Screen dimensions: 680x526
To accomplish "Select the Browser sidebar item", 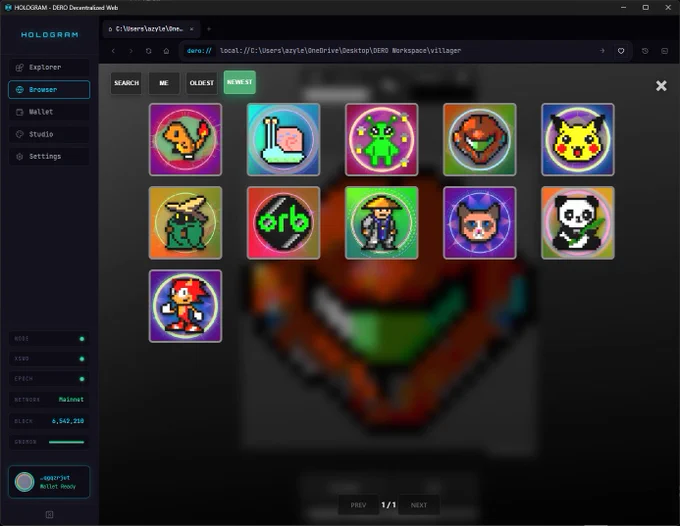I will pos(49,89).
